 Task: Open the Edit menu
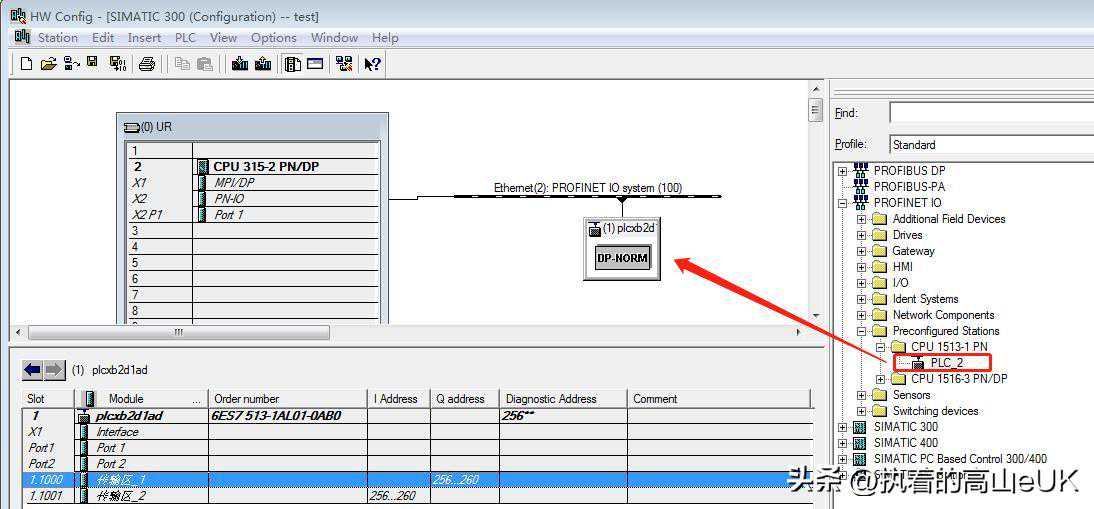point(103,38)
